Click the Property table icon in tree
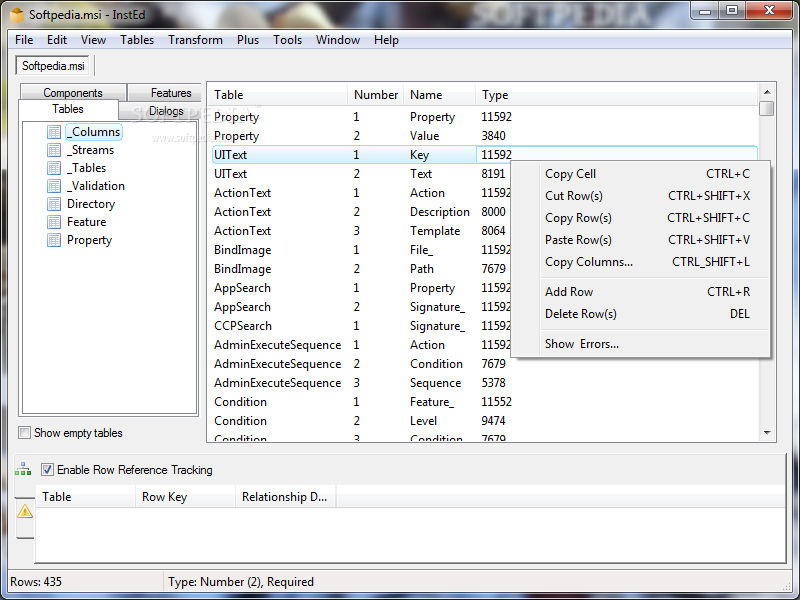The width and height of the screenshot is (800, 600). [x=54, y=240]
